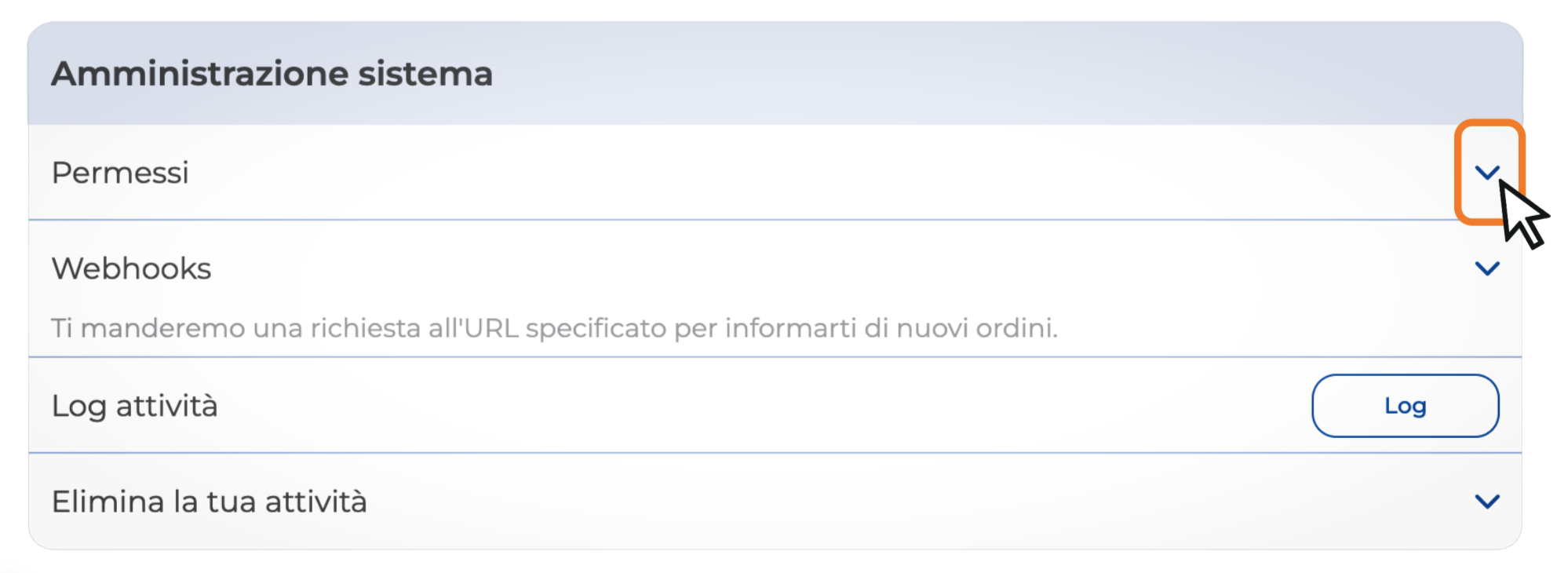The width and height of the screenshot is (1568, 573).
Task: Click the orange highlighted chevron box
Action: coord(1486,172)
